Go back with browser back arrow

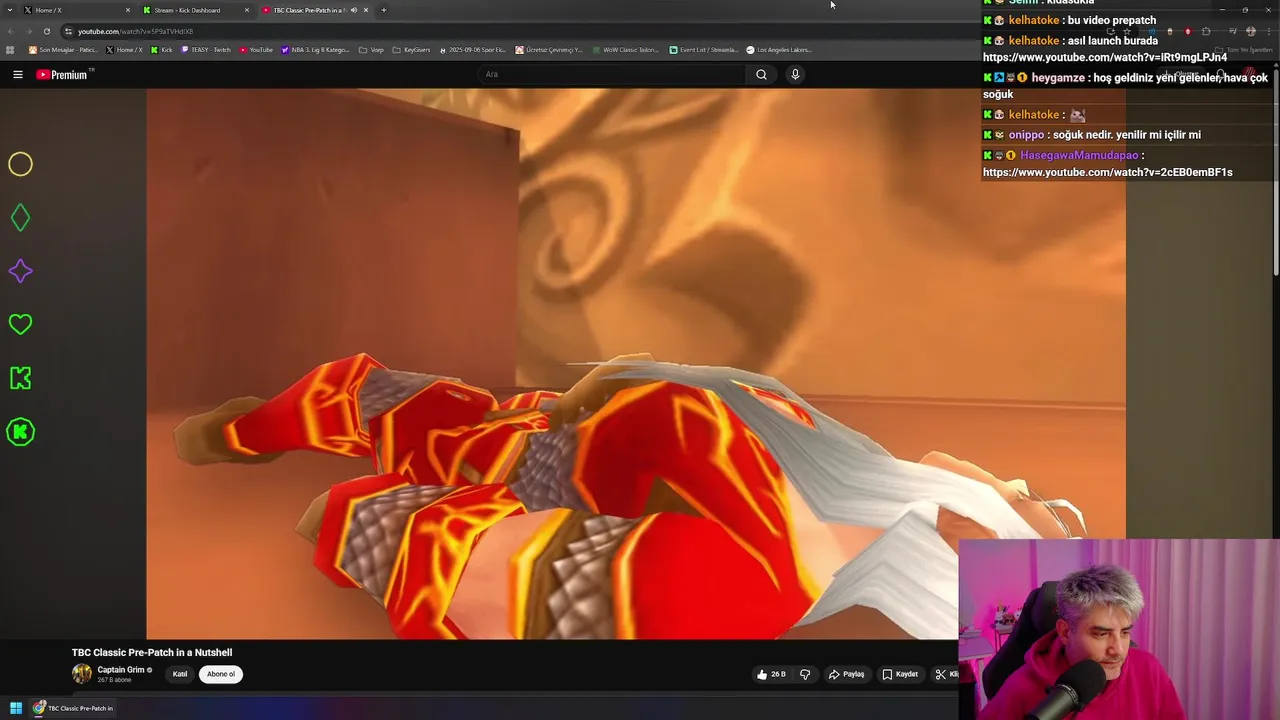coord(11,31)
